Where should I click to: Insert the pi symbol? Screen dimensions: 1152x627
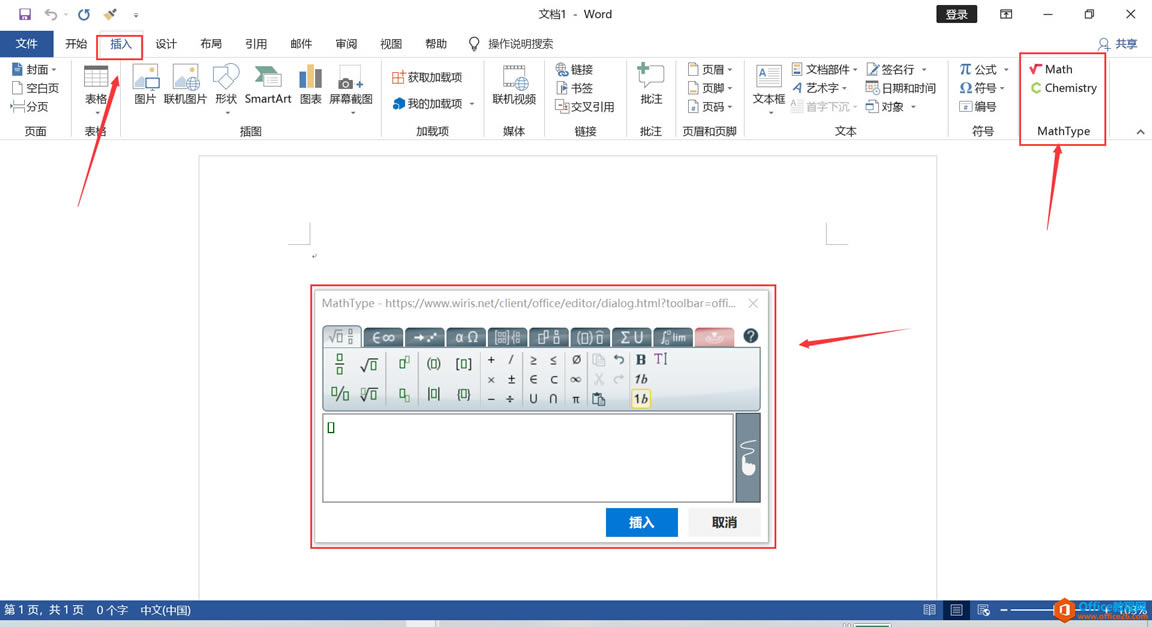tap(575, 399)
